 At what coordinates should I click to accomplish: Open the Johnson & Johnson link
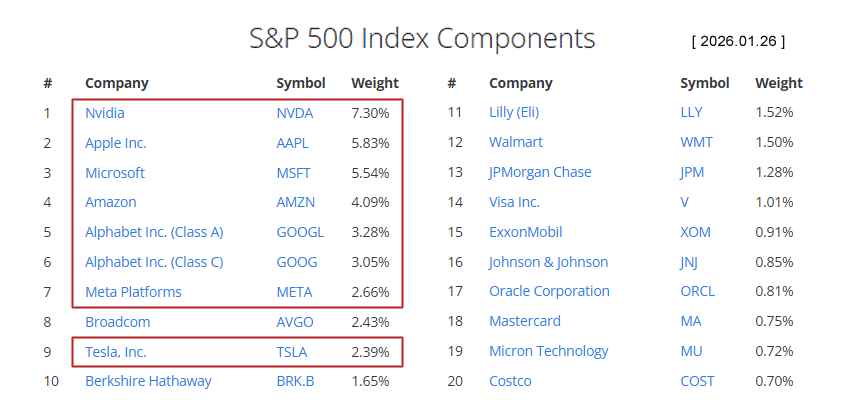[x=548, y=262]
